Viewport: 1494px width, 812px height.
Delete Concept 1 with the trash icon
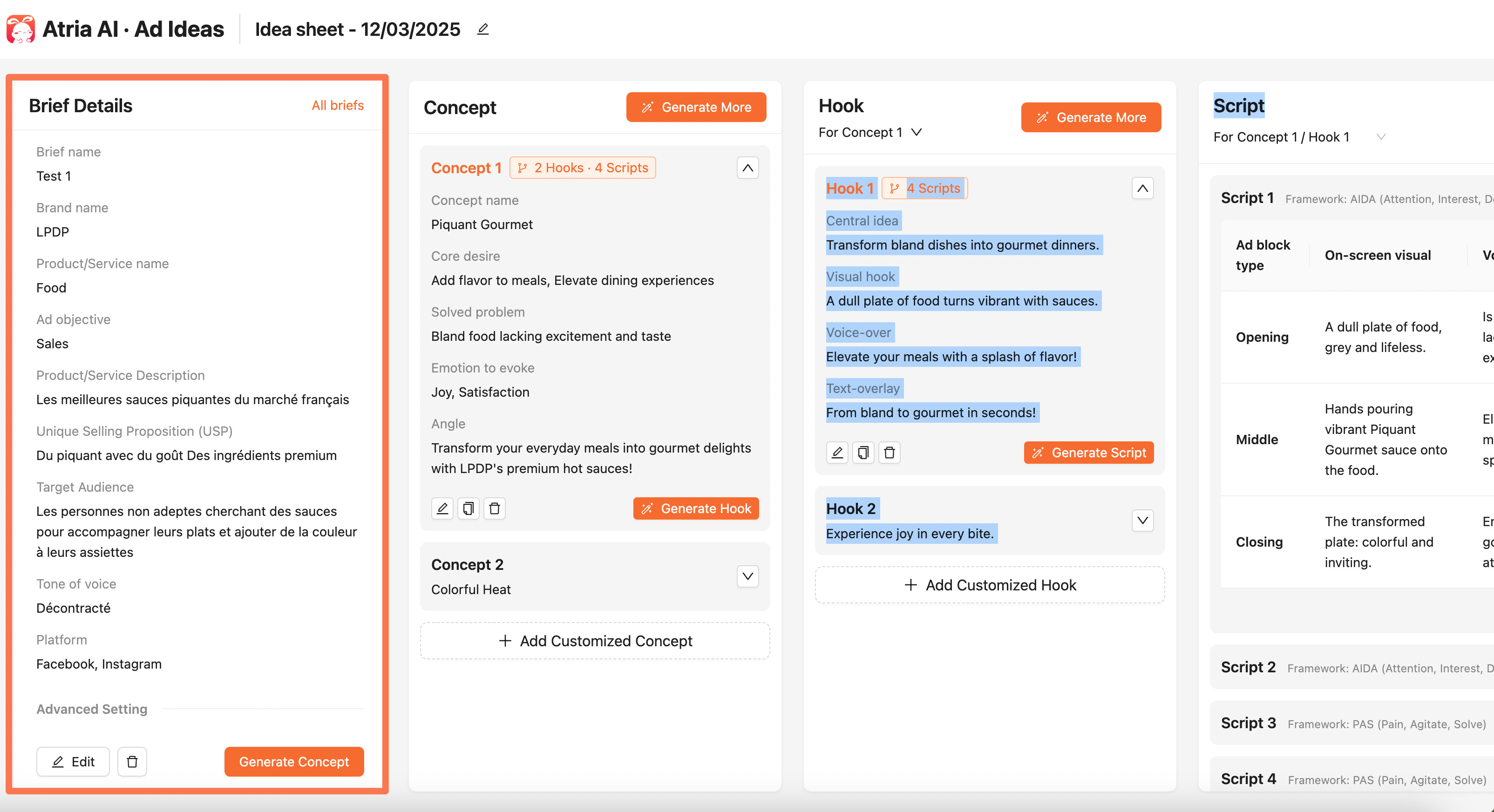(494, 508)
